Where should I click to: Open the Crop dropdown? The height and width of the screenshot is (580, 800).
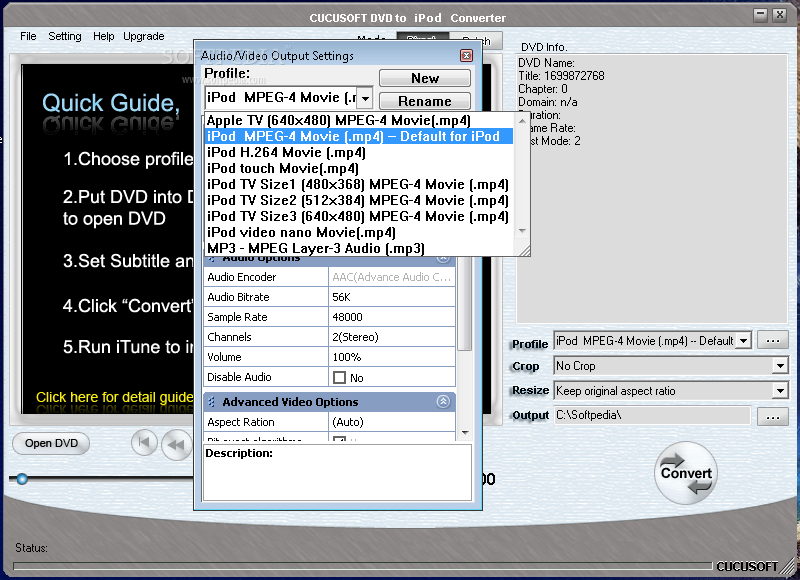click(780, 366)
